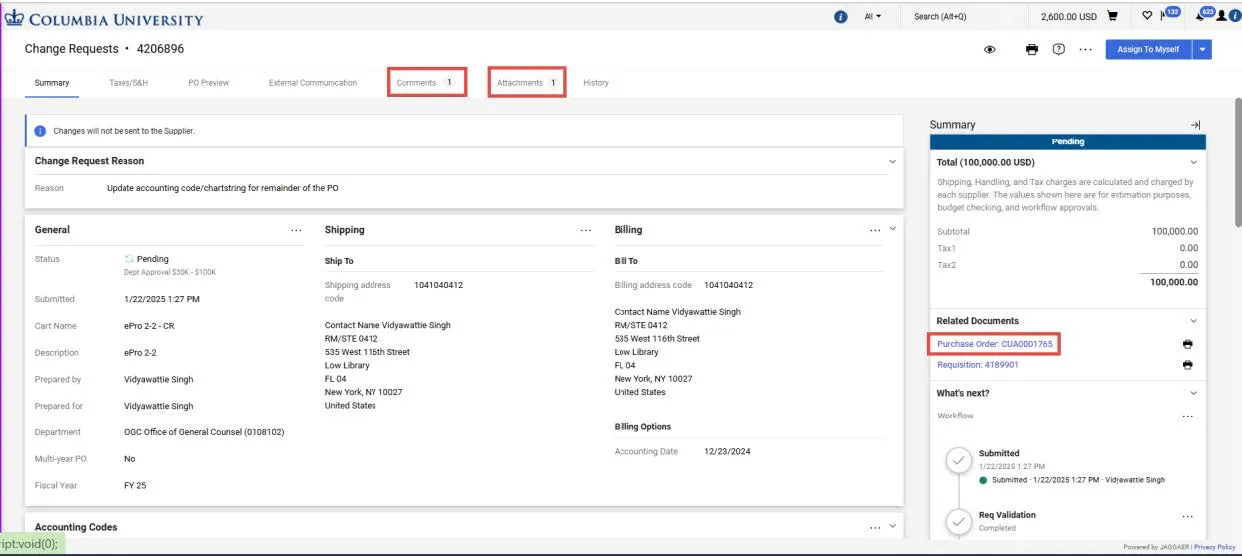
Task: Print Requisition 4189901 via printer icon
Action: [1187, 365]
